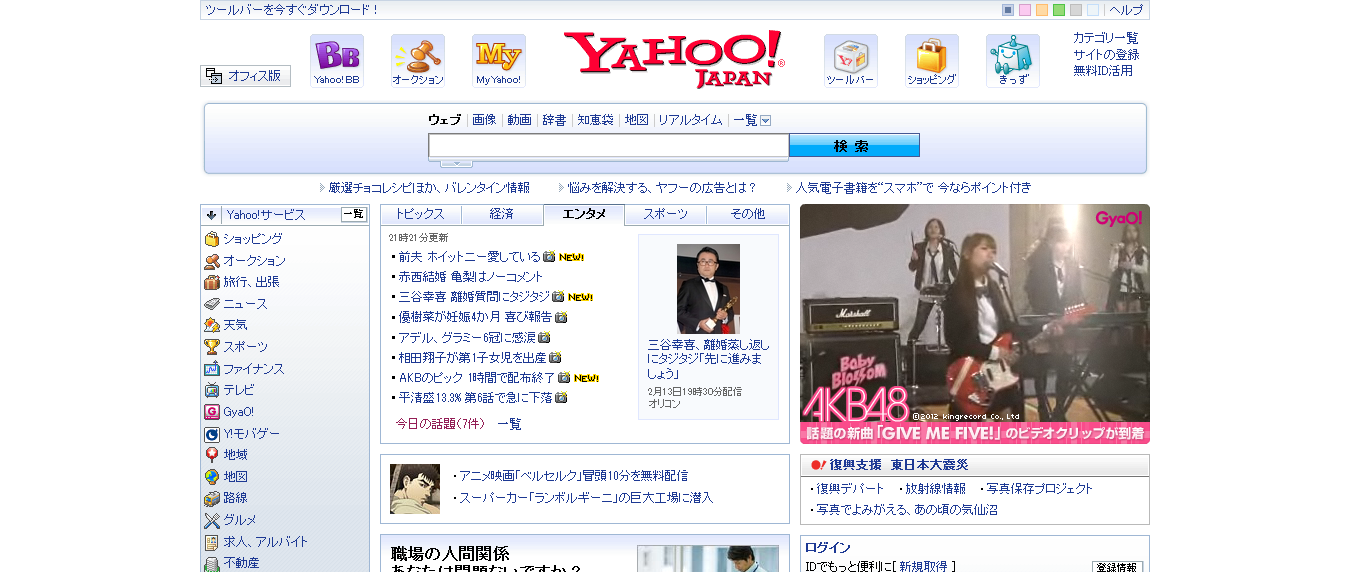Expand the arrow handle below the search box

456,163
